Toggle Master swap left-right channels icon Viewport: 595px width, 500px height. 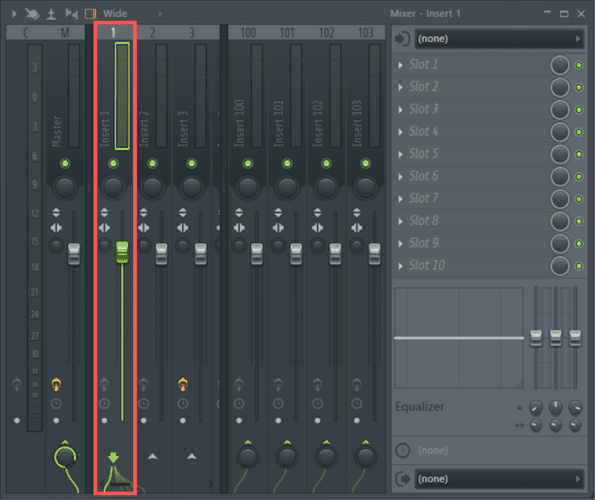pyautogui.click(x=56, y=228)
